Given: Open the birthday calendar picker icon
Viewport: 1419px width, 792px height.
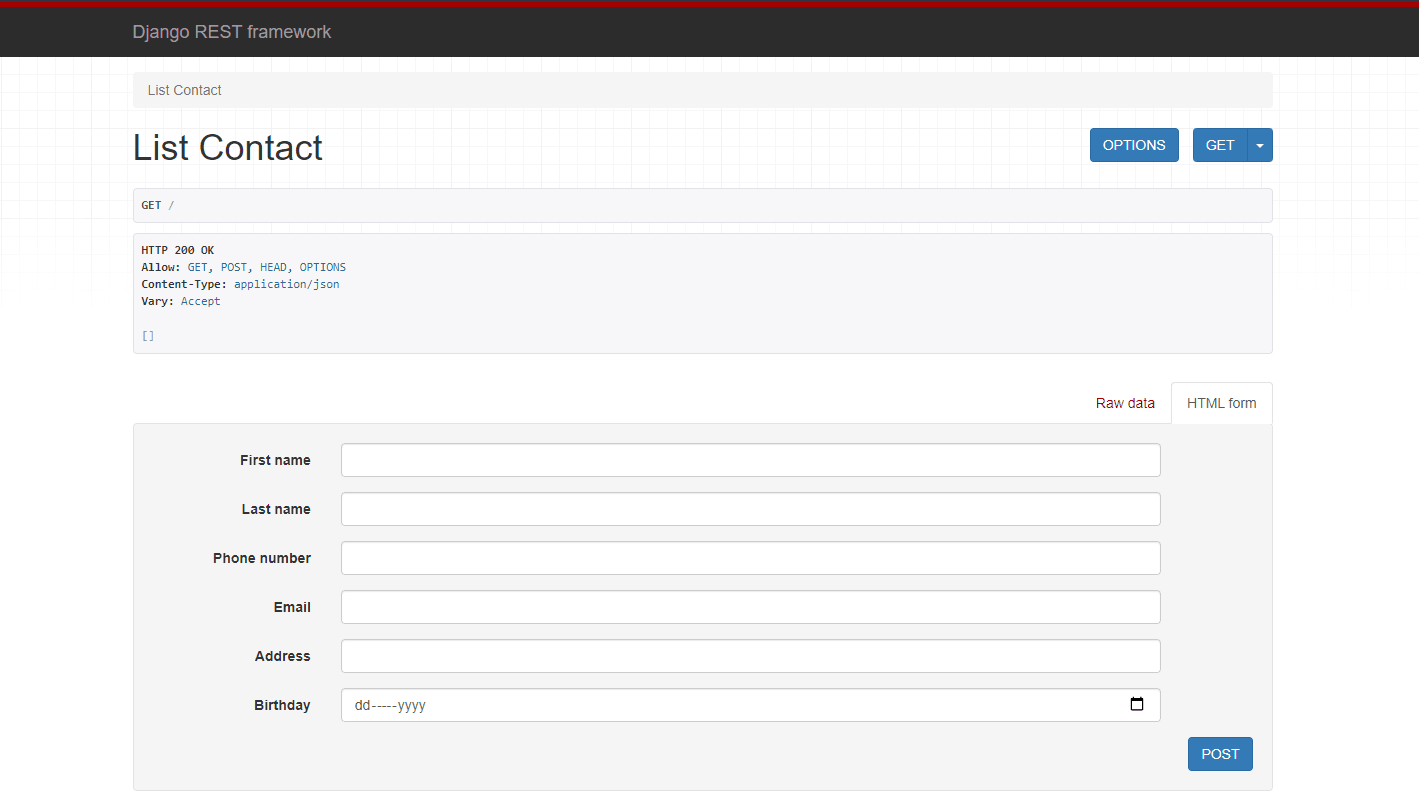Looking at the screenshot, I should click(1136, 705).
